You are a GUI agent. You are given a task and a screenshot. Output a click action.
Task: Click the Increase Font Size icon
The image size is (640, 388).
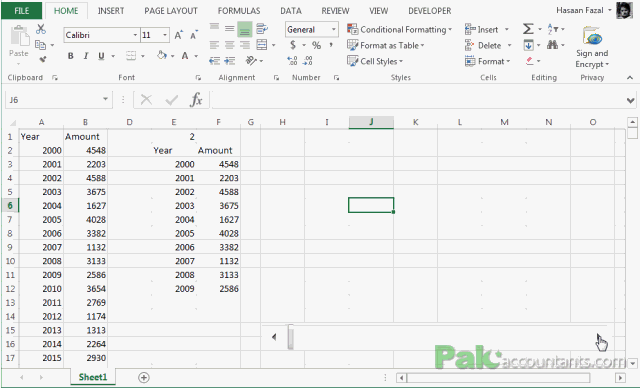click(178, 35)
